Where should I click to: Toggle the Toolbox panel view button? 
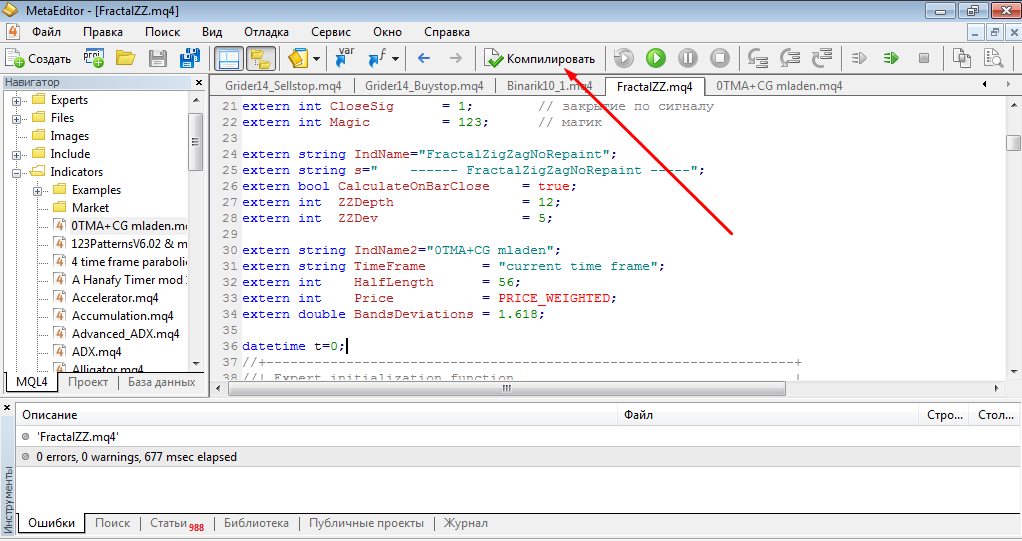(261, 58)
